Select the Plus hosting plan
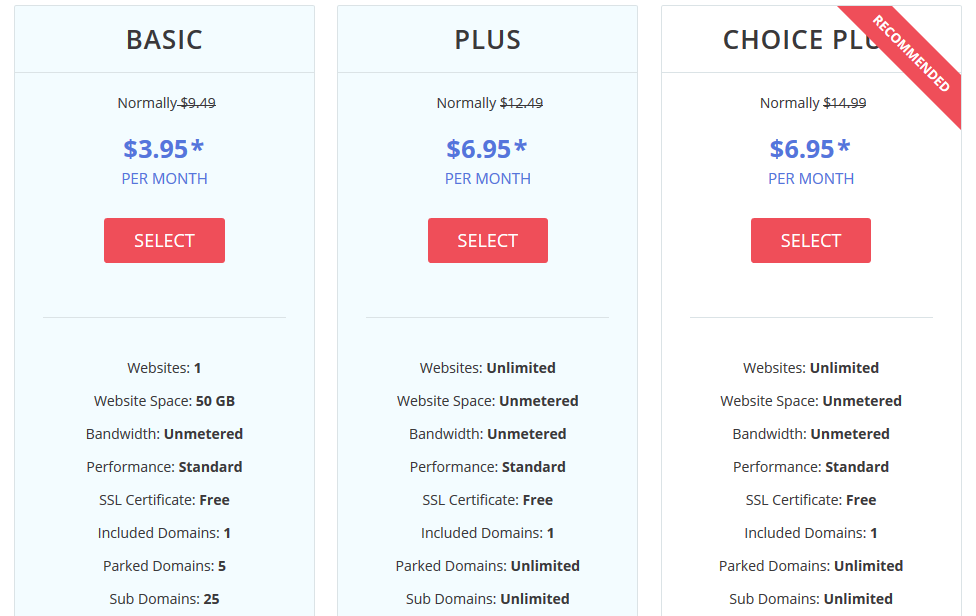 487,240
